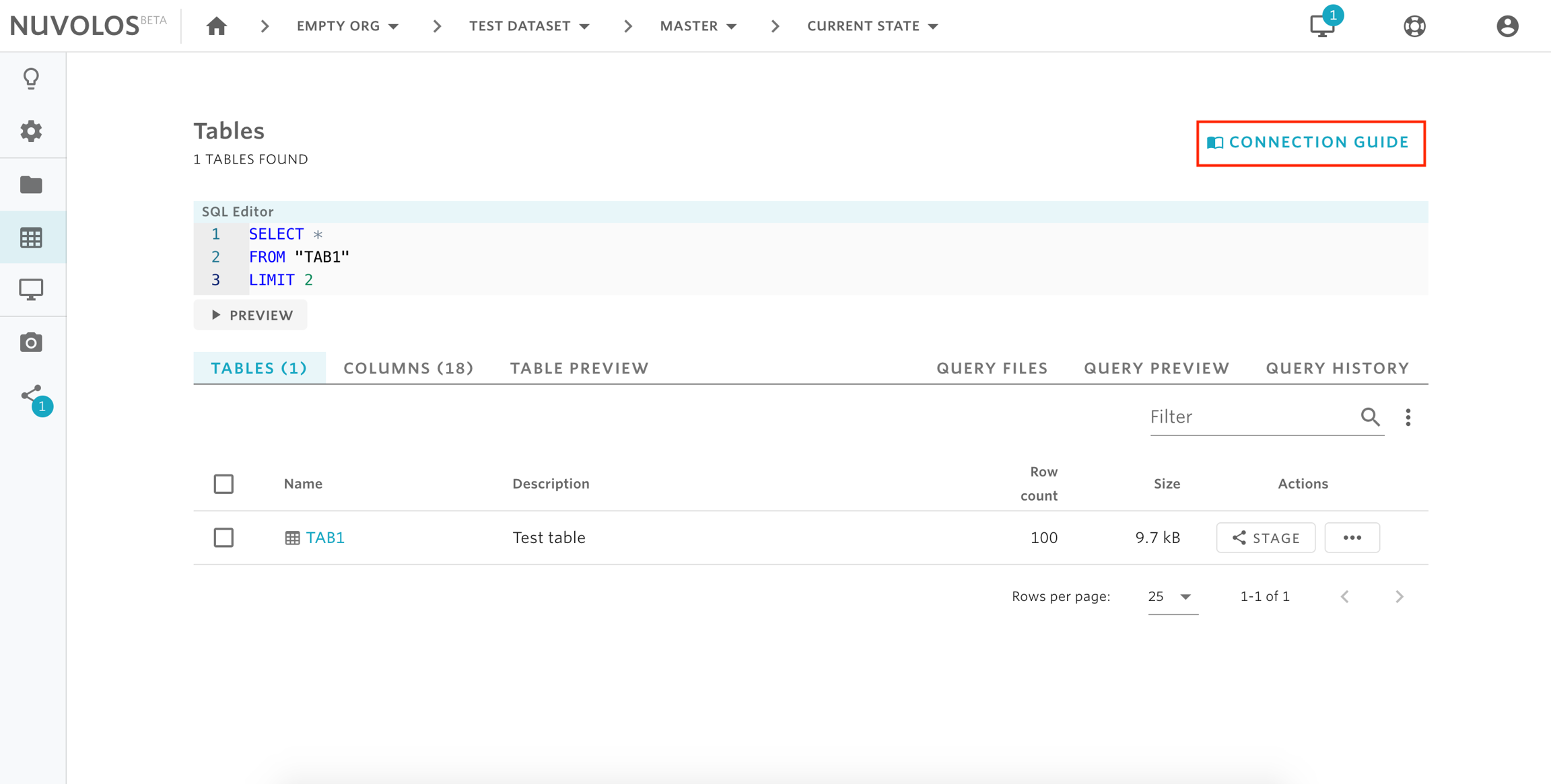This screenshot has height=784, width=1551.
Task: Open the TAB1 table link
Action: 325,538
